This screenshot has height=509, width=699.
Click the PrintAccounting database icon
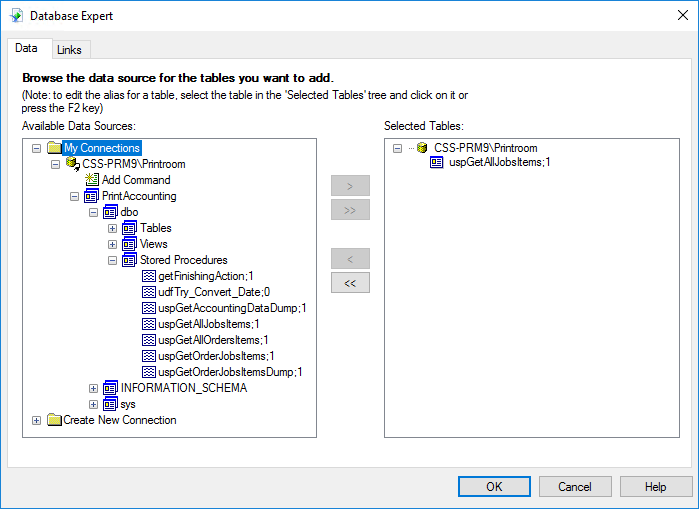pos(91,196)
